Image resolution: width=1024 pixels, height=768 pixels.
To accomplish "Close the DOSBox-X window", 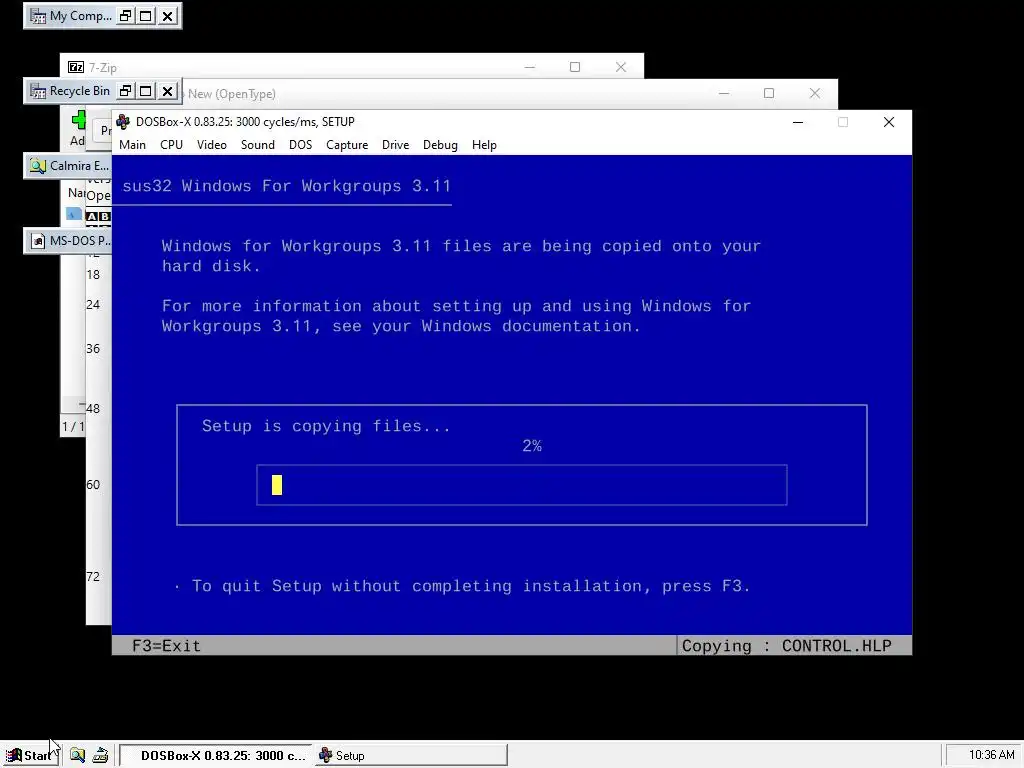I will pos(888,122).
